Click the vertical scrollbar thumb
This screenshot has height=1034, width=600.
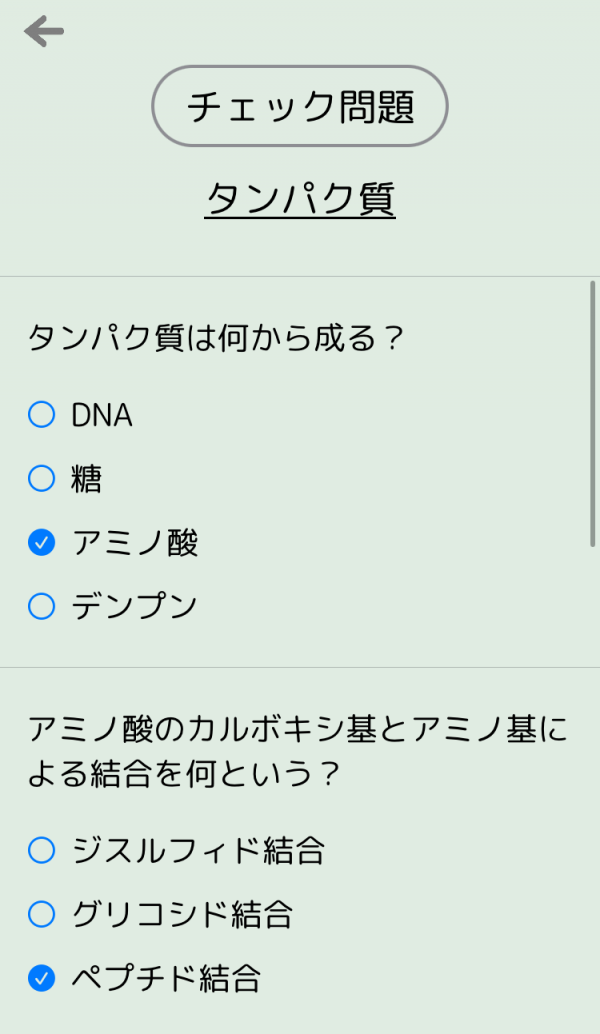coord(593,415)
